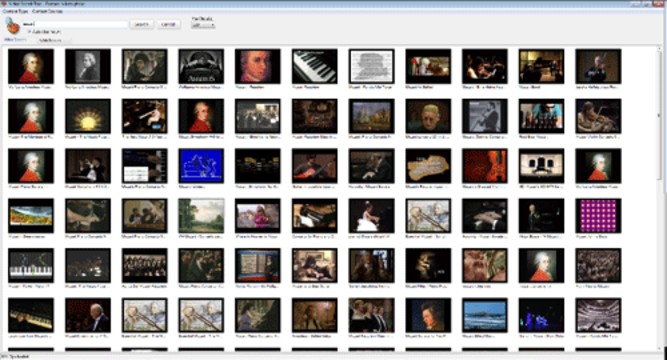Click inside the search query text field
The width and height of the screenshot is (667, 360).
(75, 24)
